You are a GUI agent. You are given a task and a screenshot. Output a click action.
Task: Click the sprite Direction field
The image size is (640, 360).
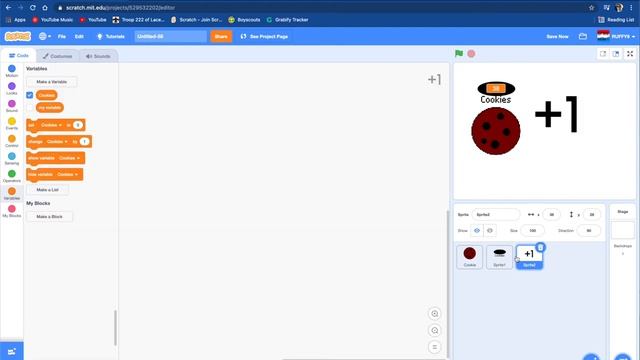click(x=589, y=231)
